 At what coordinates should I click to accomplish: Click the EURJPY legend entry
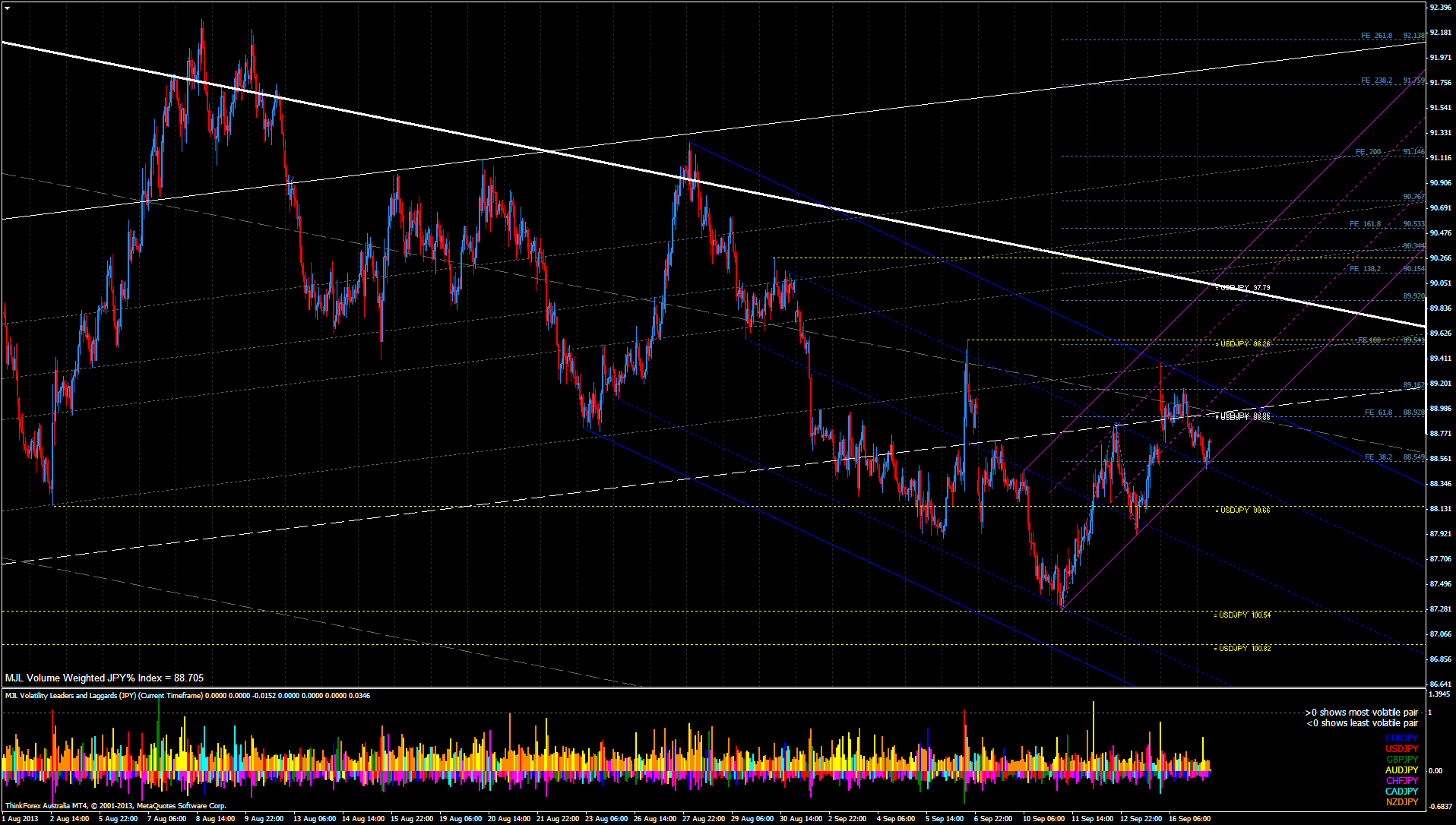(x=1401, y=738)
